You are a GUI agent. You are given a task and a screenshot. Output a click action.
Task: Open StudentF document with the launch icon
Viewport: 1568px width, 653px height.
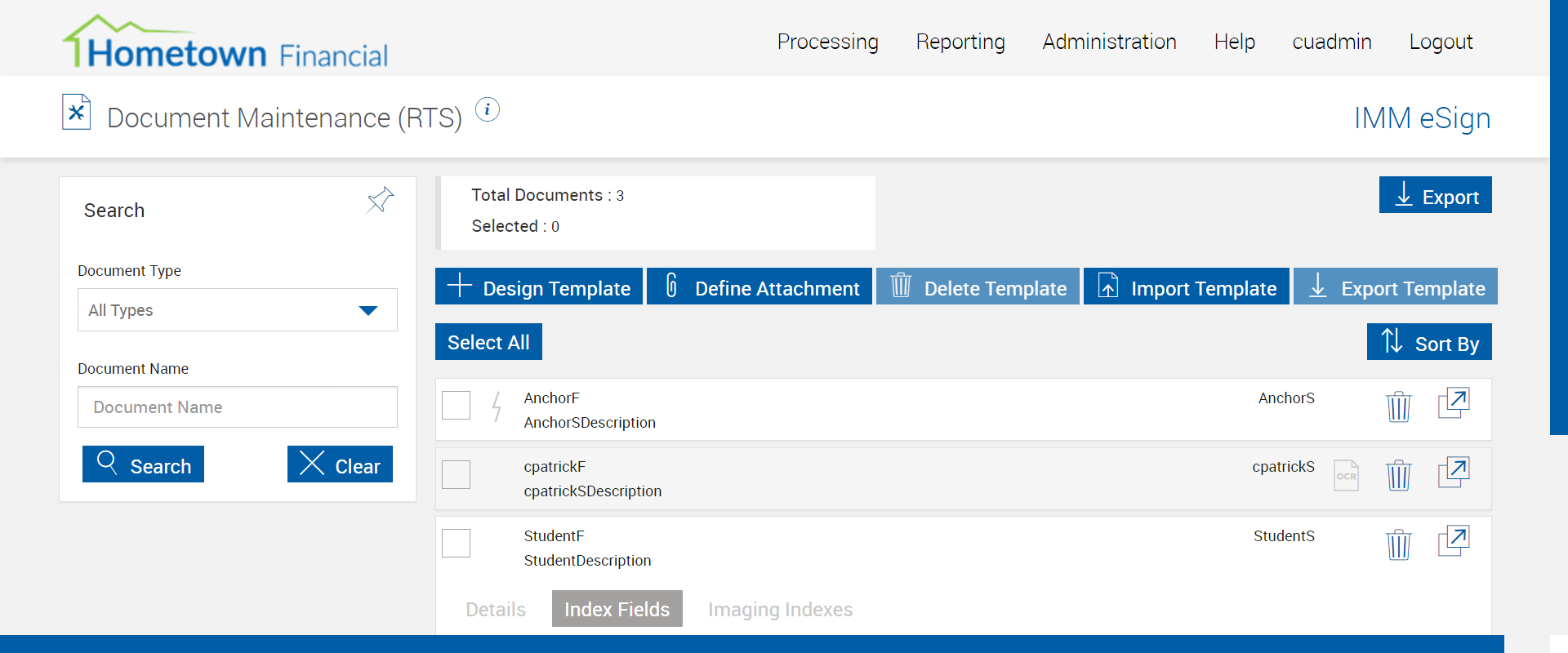click(1453, 541)
